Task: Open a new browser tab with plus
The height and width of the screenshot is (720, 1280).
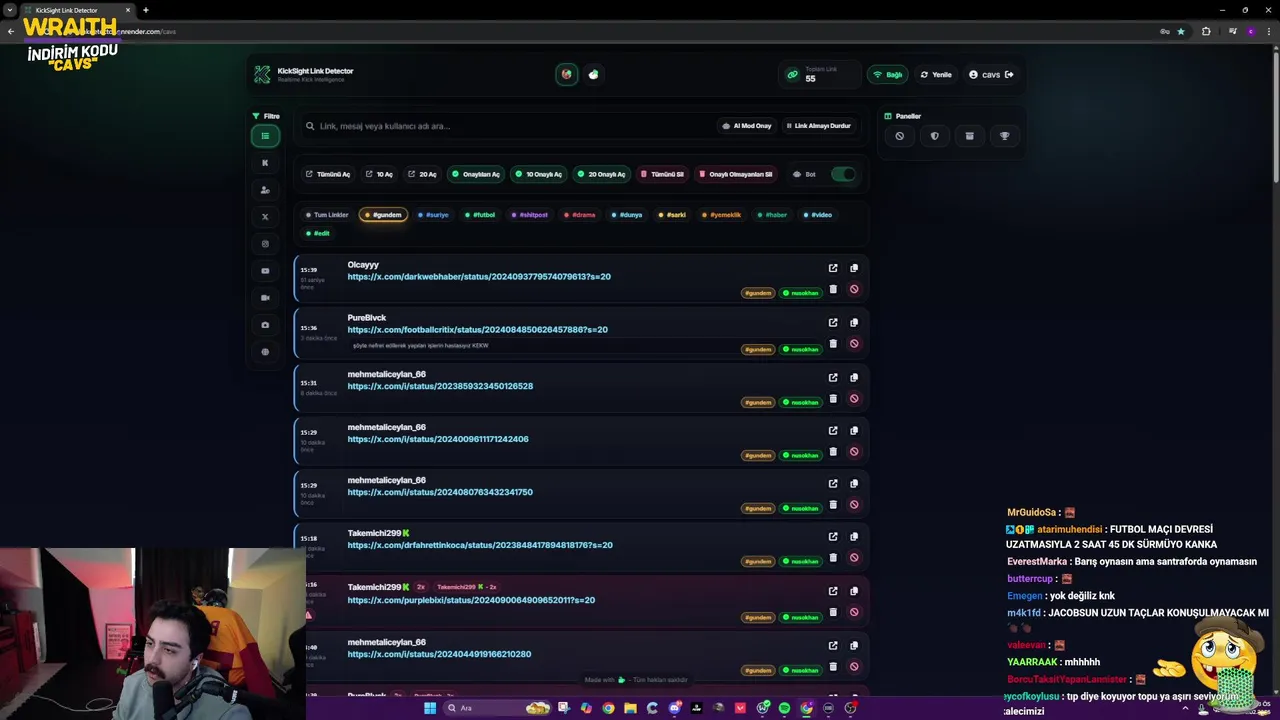Action: click(146, 10)
